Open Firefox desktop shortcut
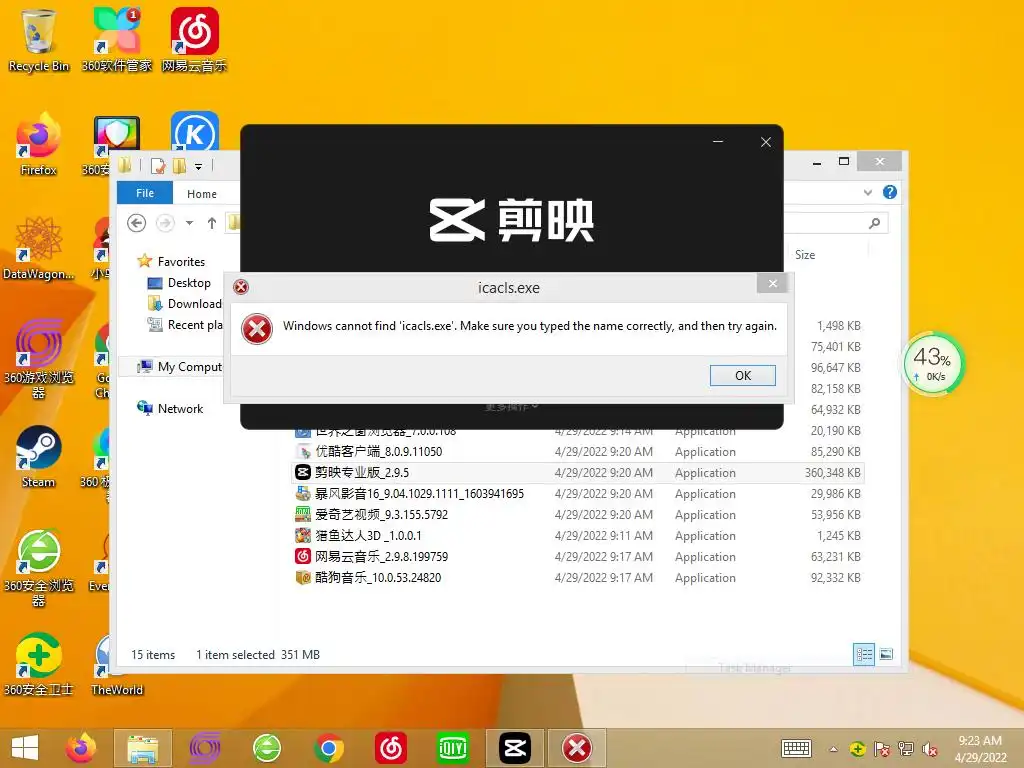Viewport: 1024px width, 768px height. 39,144
